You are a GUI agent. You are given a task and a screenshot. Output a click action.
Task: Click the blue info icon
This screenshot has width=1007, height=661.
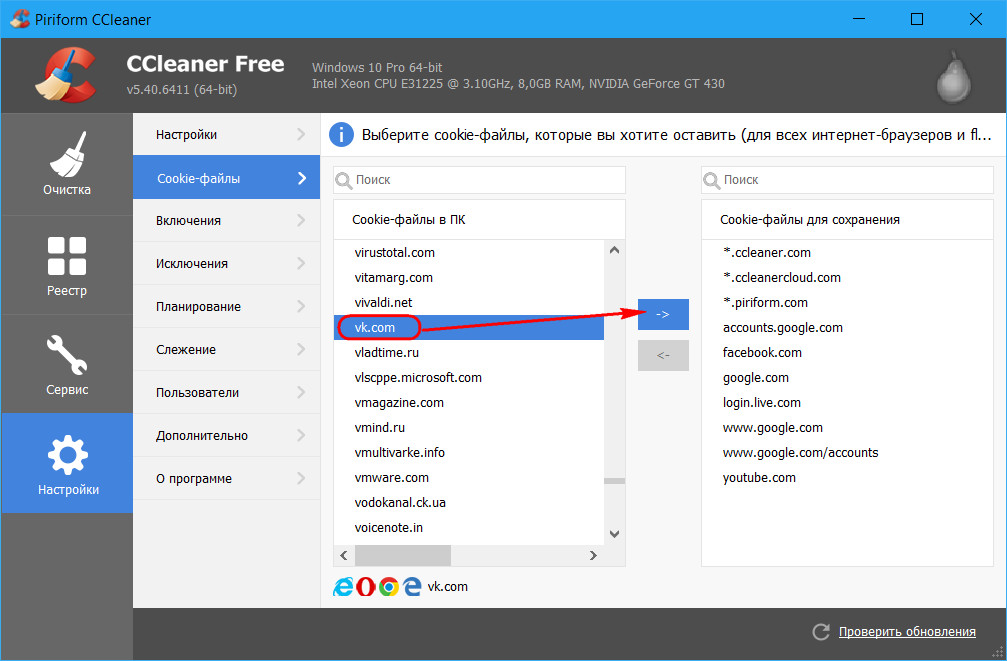[x=341, y=135]
